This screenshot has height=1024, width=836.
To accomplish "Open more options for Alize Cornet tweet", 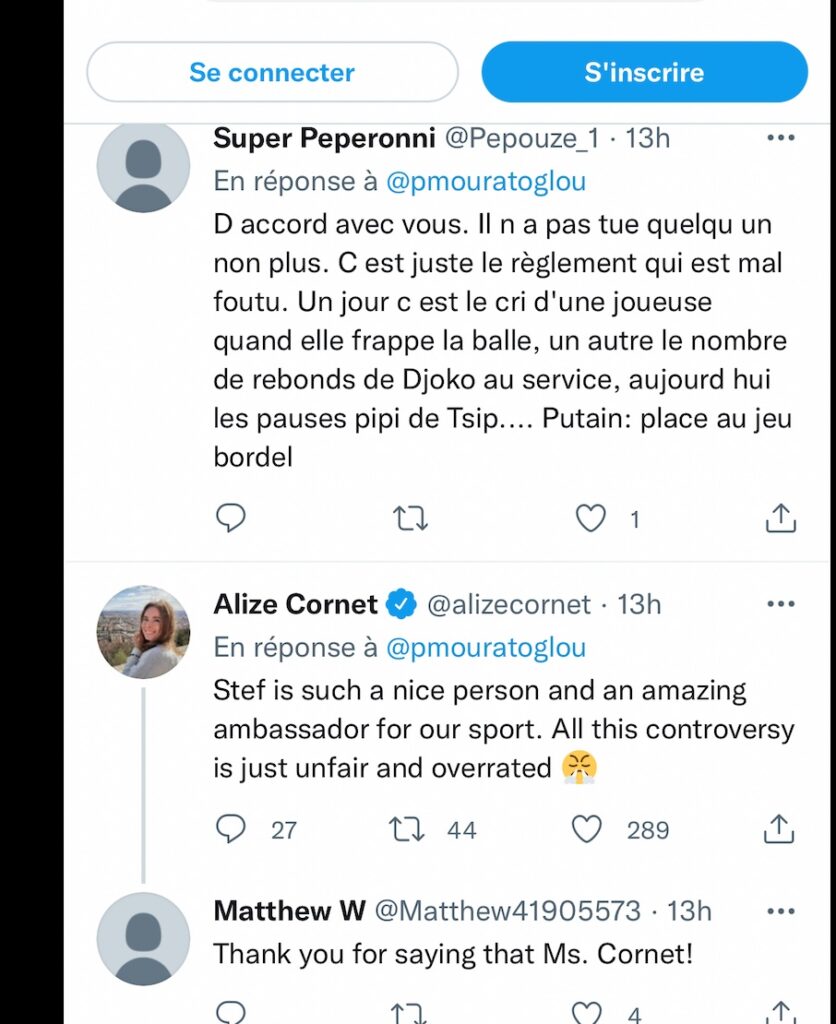I will [x=780, y=604].
